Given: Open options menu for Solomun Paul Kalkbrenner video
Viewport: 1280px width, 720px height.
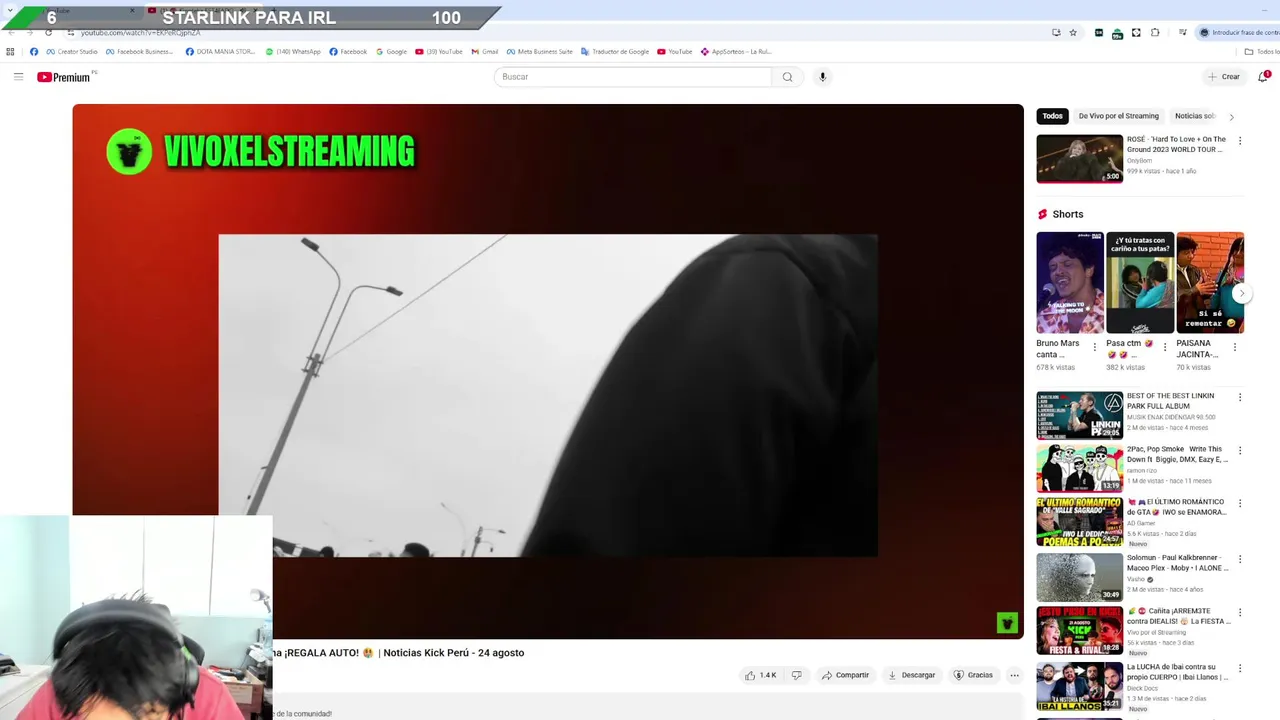Looking at the screenshot, I should point(1240,559).
